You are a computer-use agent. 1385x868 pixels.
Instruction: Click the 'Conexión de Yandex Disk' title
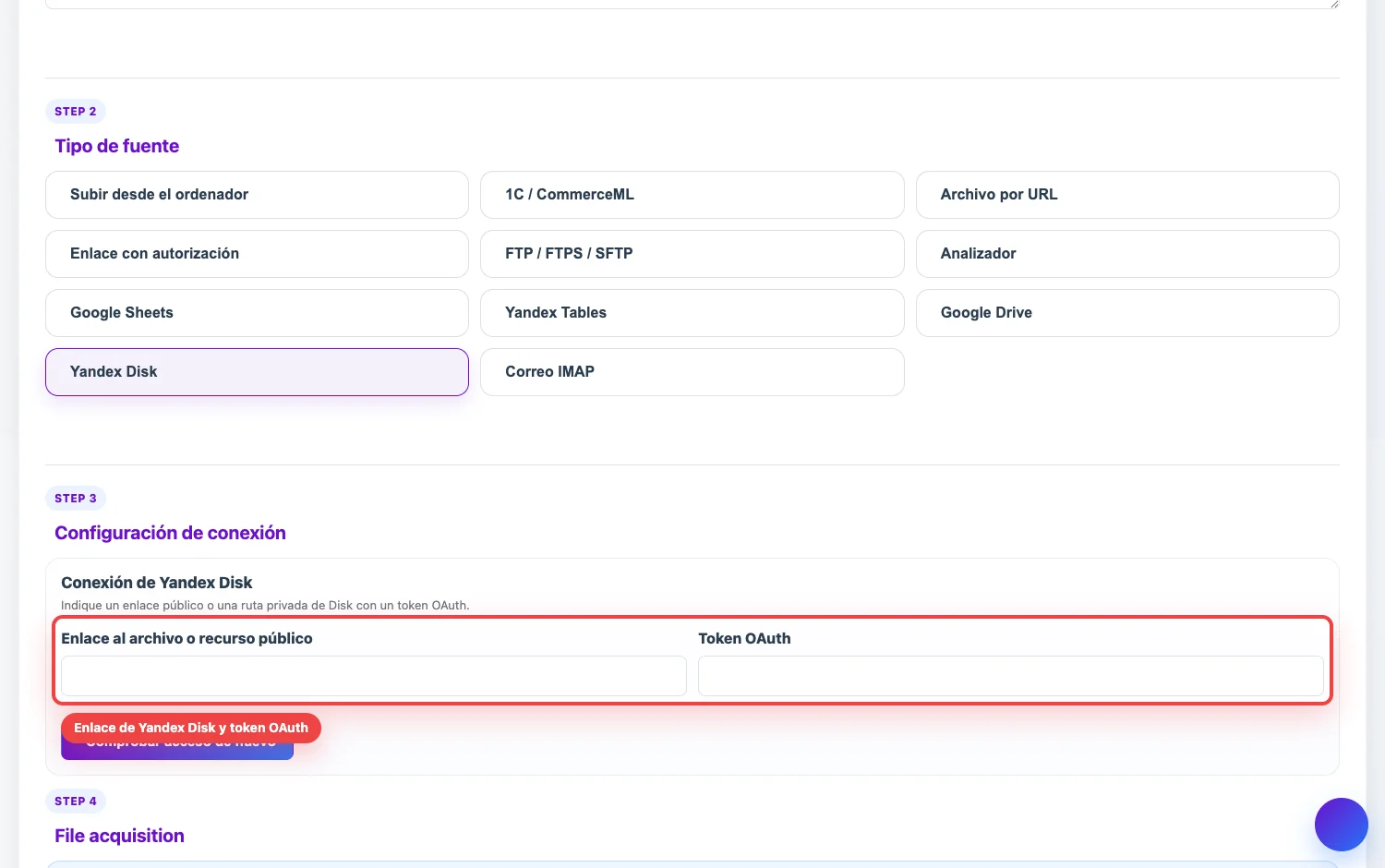(x=157, y=583)
